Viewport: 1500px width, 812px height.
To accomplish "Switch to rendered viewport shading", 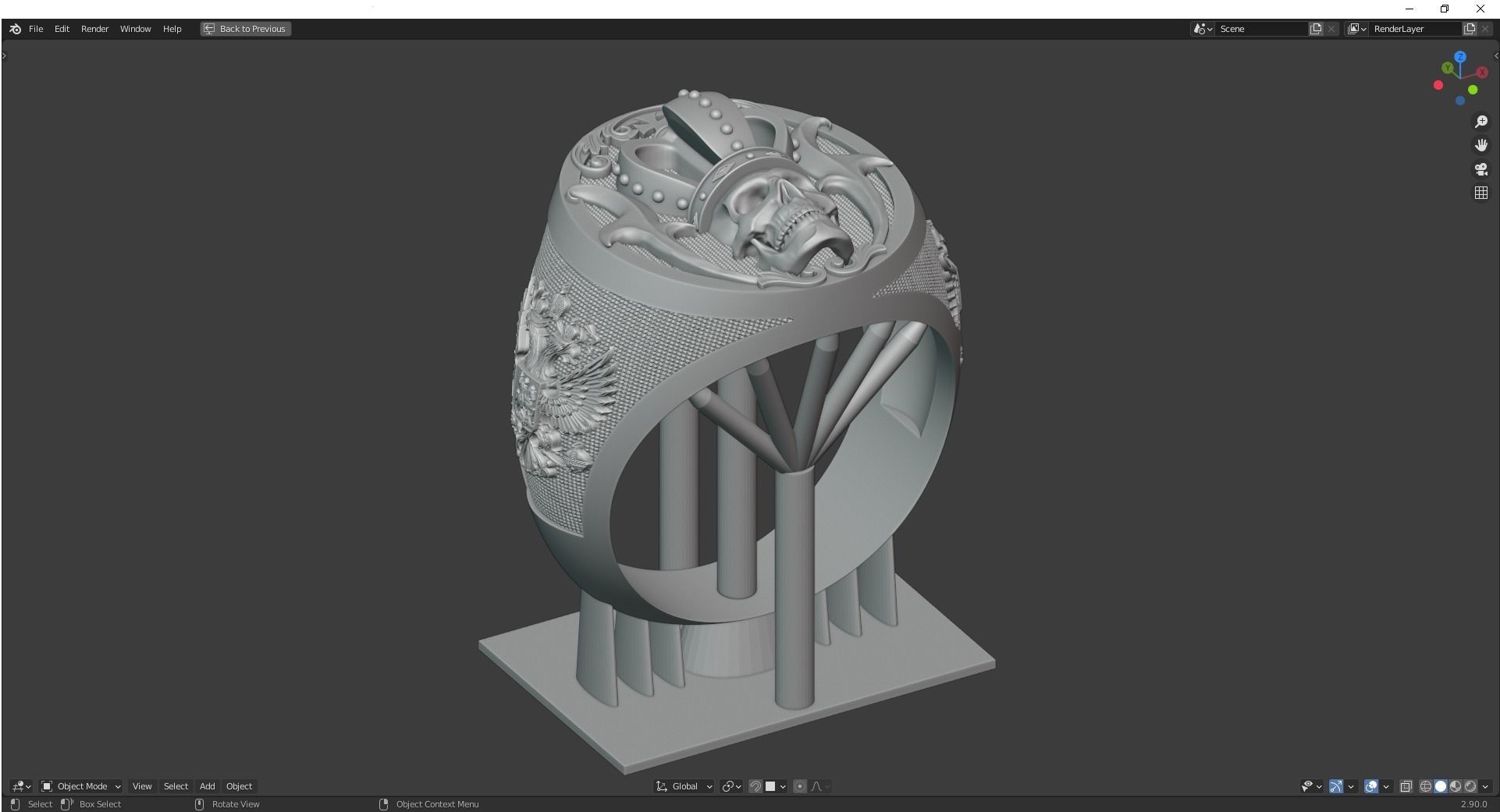I will point(1470,786).
